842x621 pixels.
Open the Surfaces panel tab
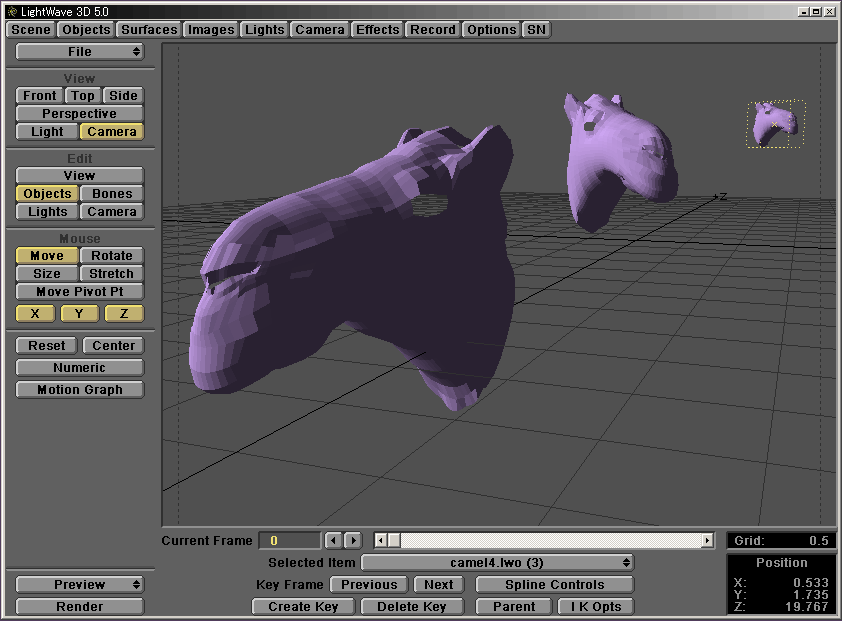pyautogui.click(x=149, y=30)
